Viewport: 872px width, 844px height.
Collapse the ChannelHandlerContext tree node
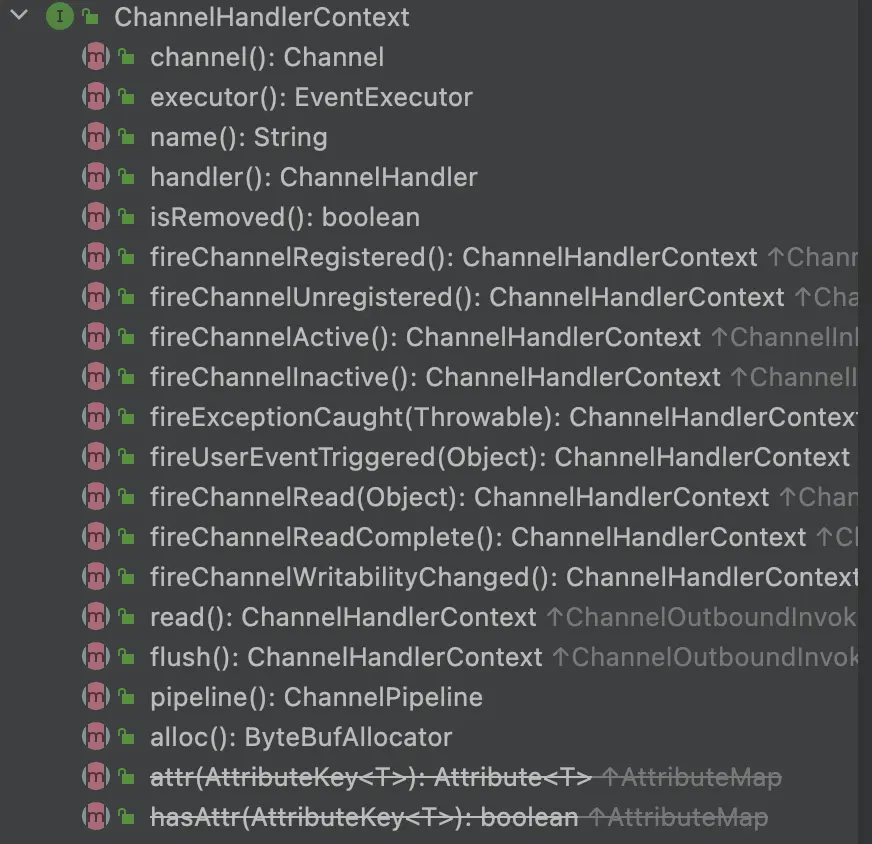coord(18,16)
